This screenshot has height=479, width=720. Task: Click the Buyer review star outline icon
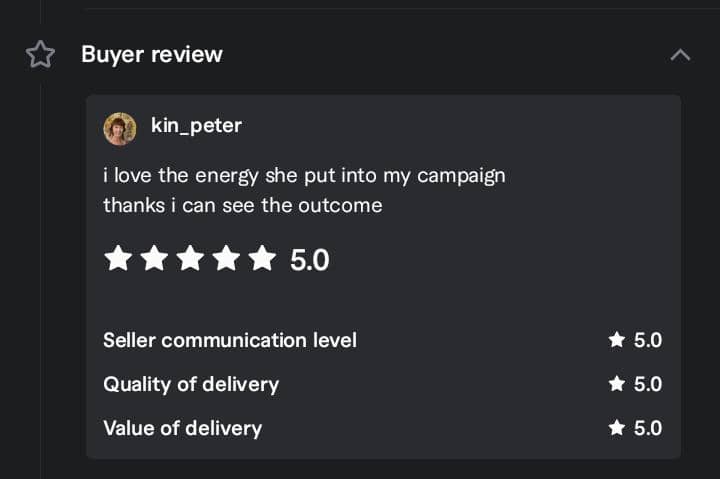40,54
